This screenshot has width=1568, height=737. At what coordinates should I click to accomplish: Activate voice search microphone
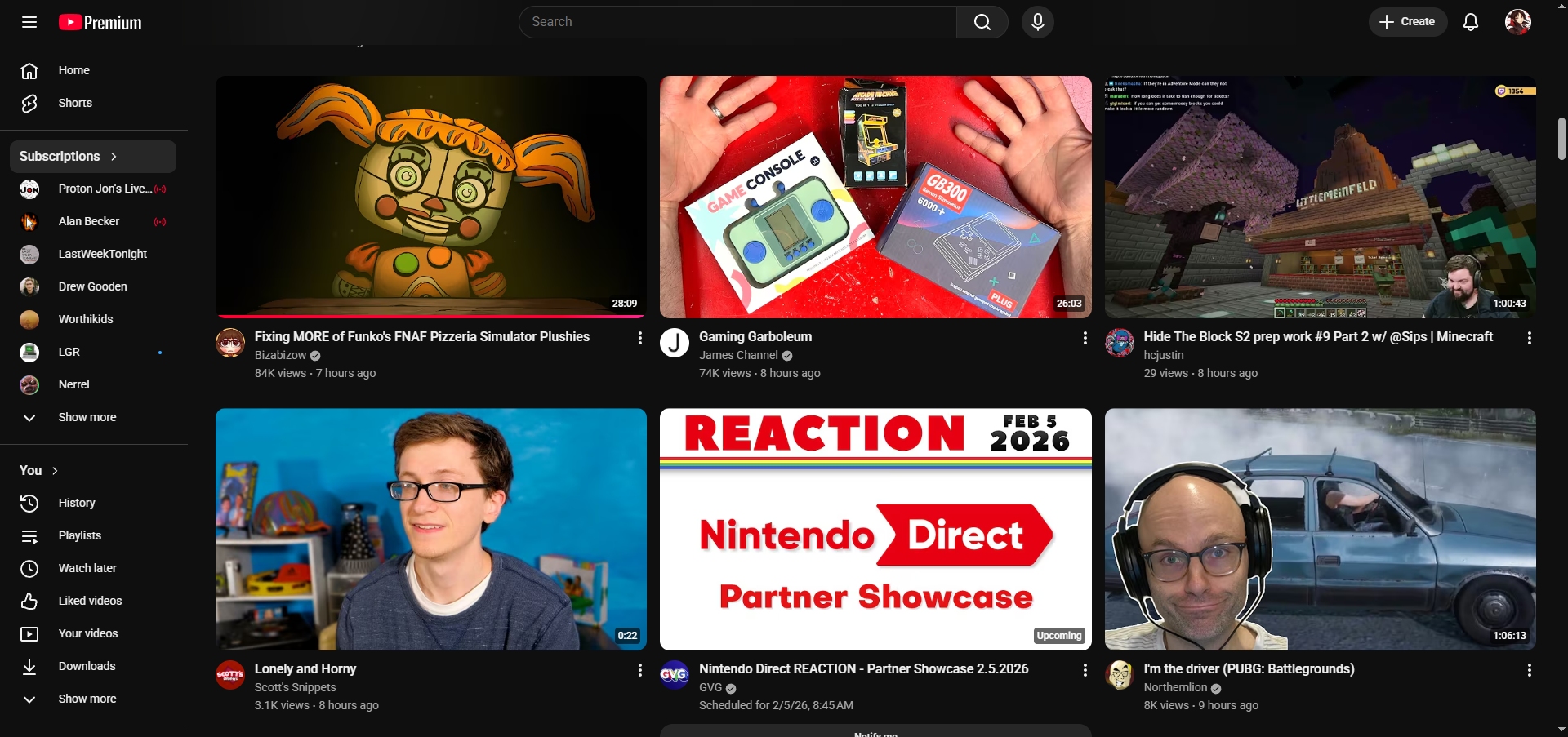point(1037,22)
